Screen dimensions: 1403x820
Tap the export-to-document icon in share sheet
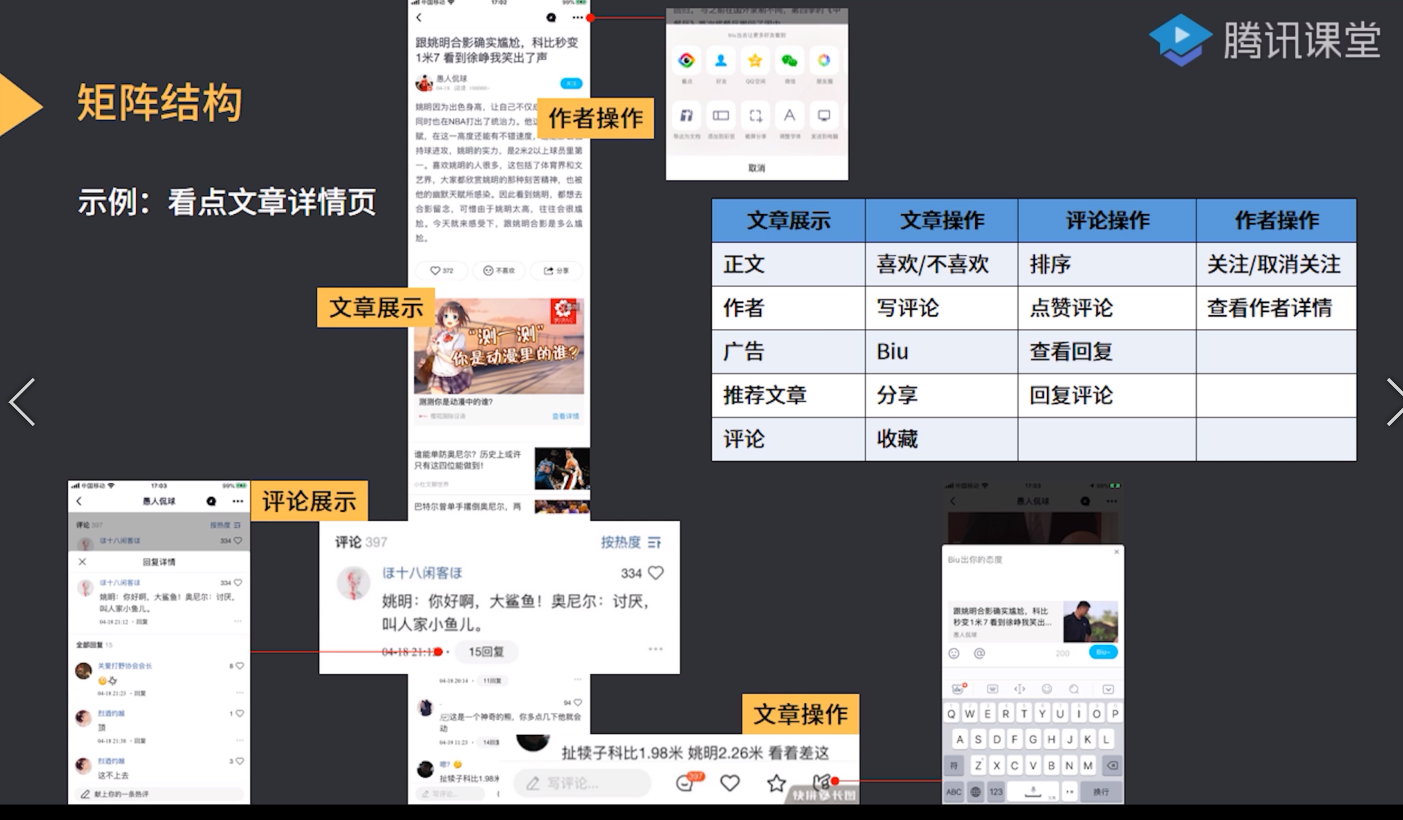click(x=687, y=116)
